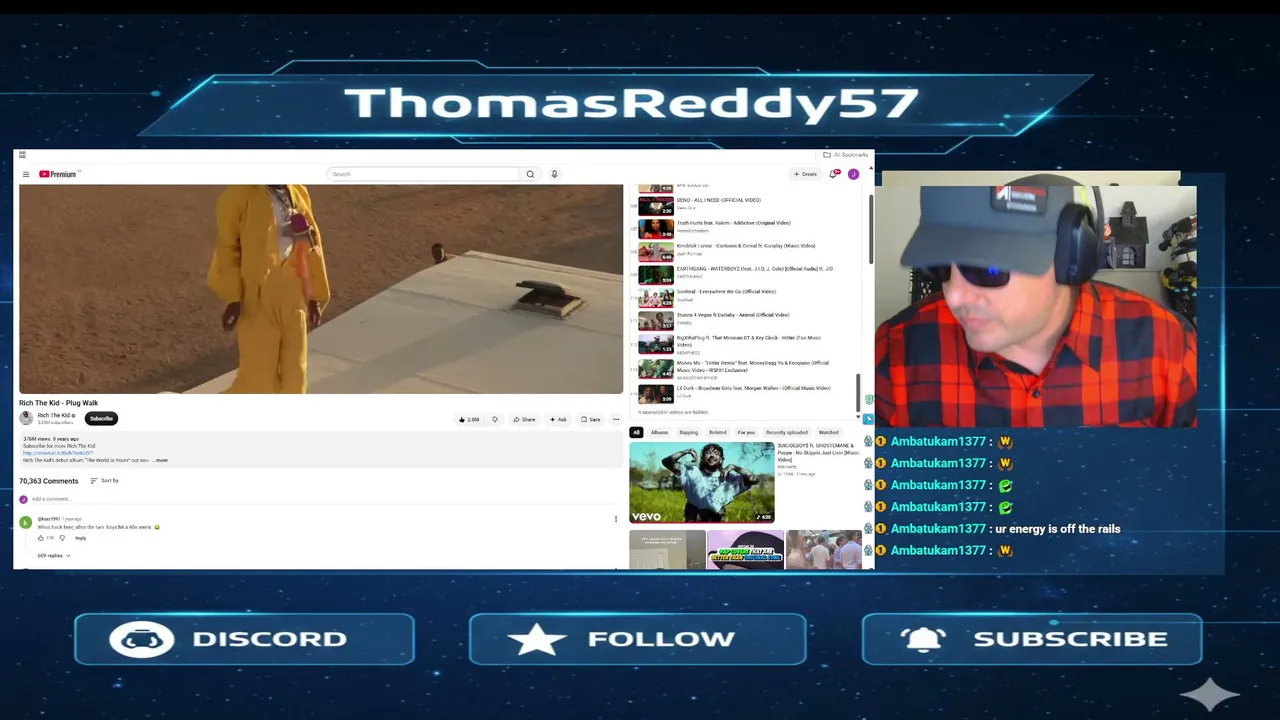Save the video to a playlist
This screenshot has width=1280, height=720.
[591, 420]
